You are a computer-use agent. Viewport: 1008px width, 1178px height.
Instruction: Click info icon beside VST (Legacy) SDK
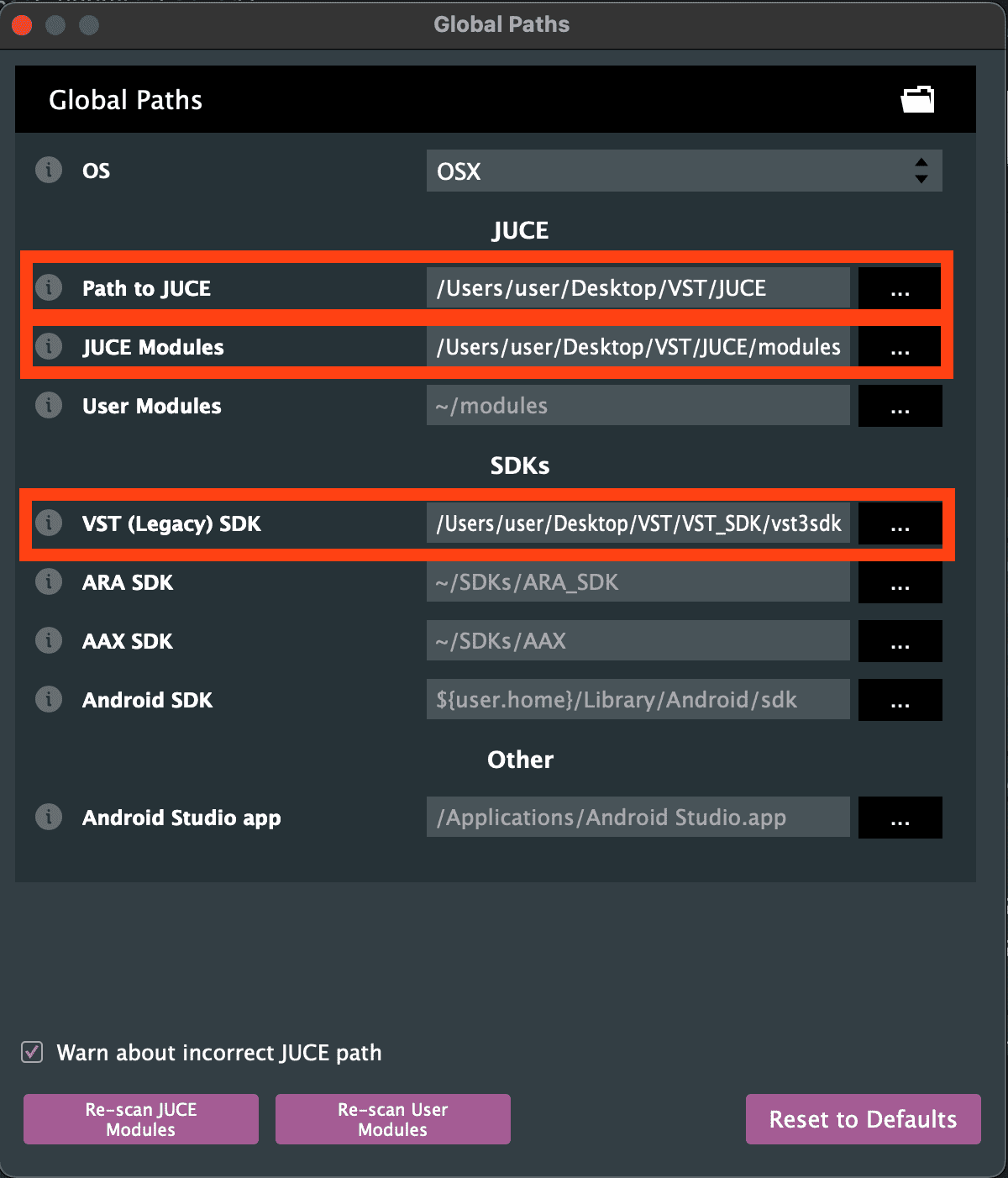coord(49,523)
